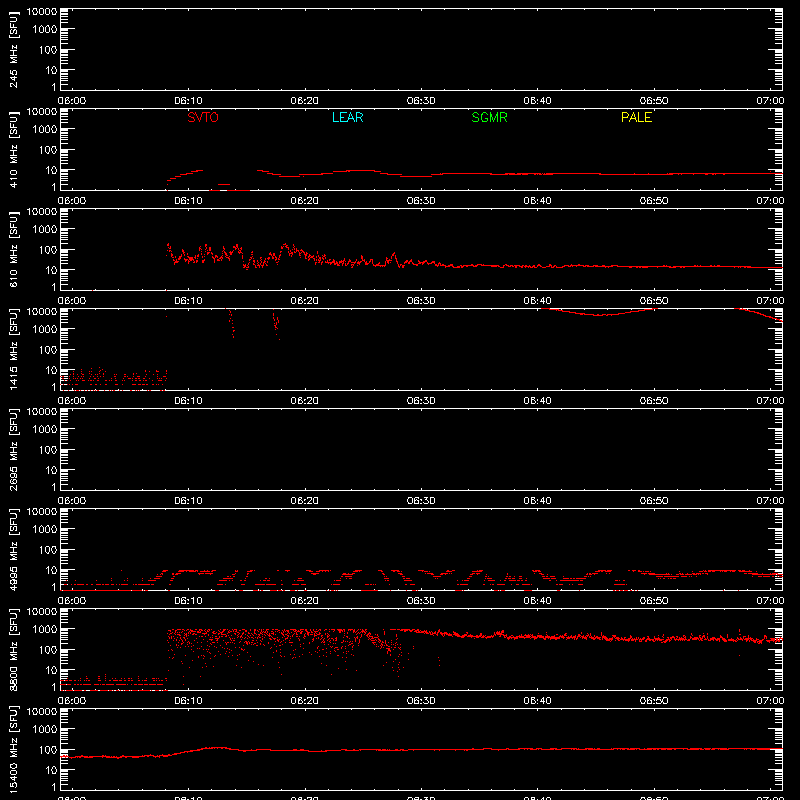
Task: Click the green SGMR station label
Action: (489, 117)
